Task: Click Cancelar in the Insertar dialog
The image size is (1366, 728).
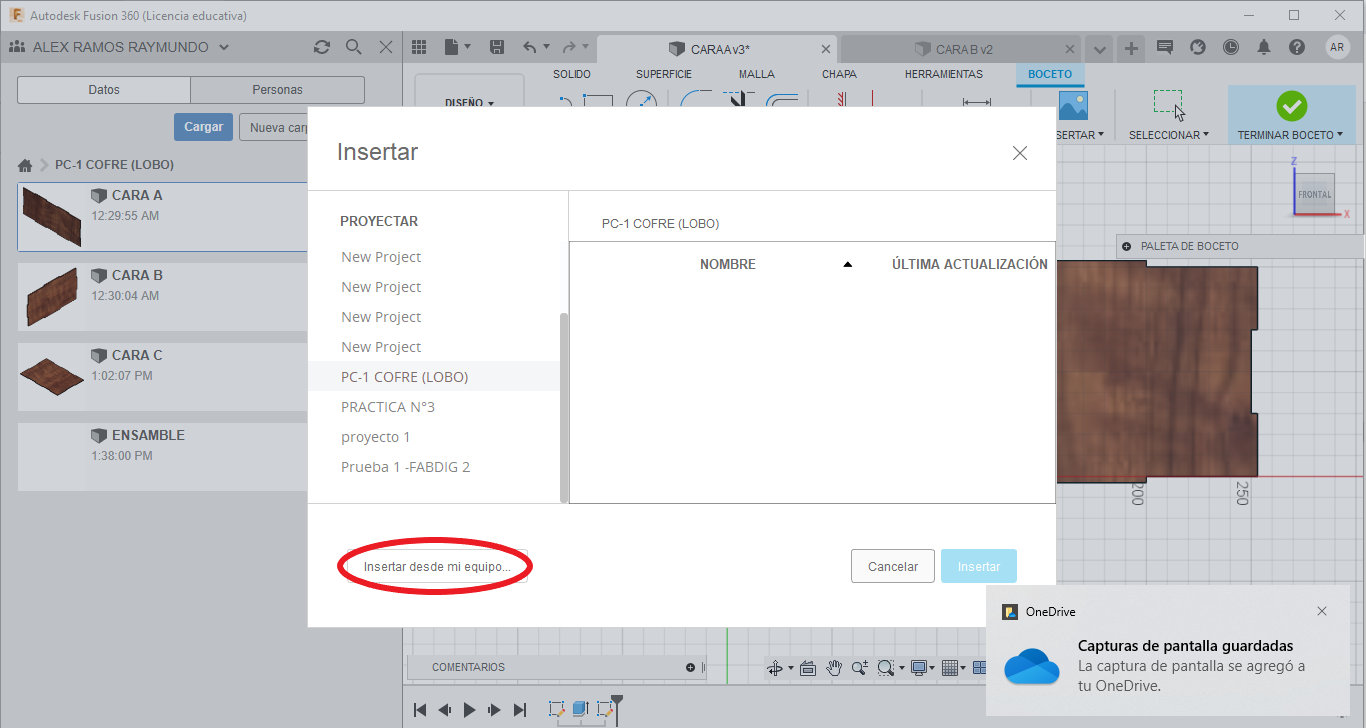Action: click(x=893, y=566)
